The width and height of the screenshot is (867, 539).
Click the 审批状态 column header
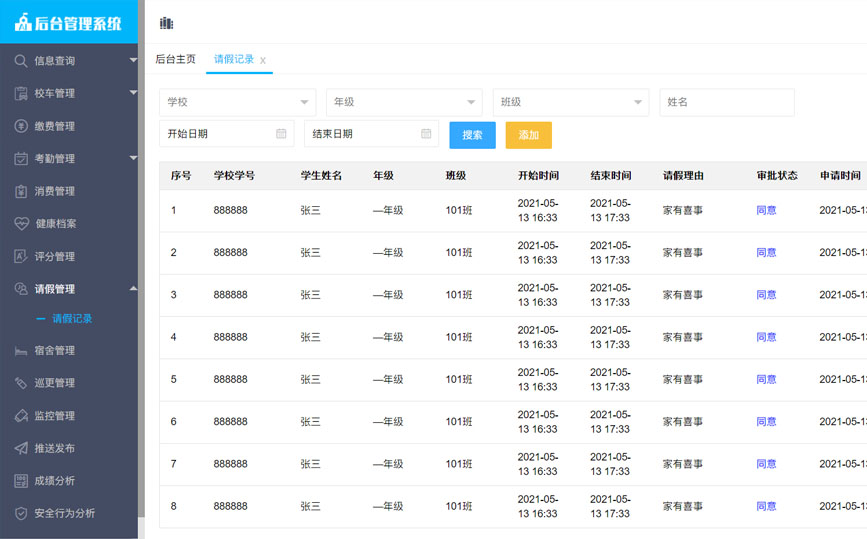click(777, 176)
